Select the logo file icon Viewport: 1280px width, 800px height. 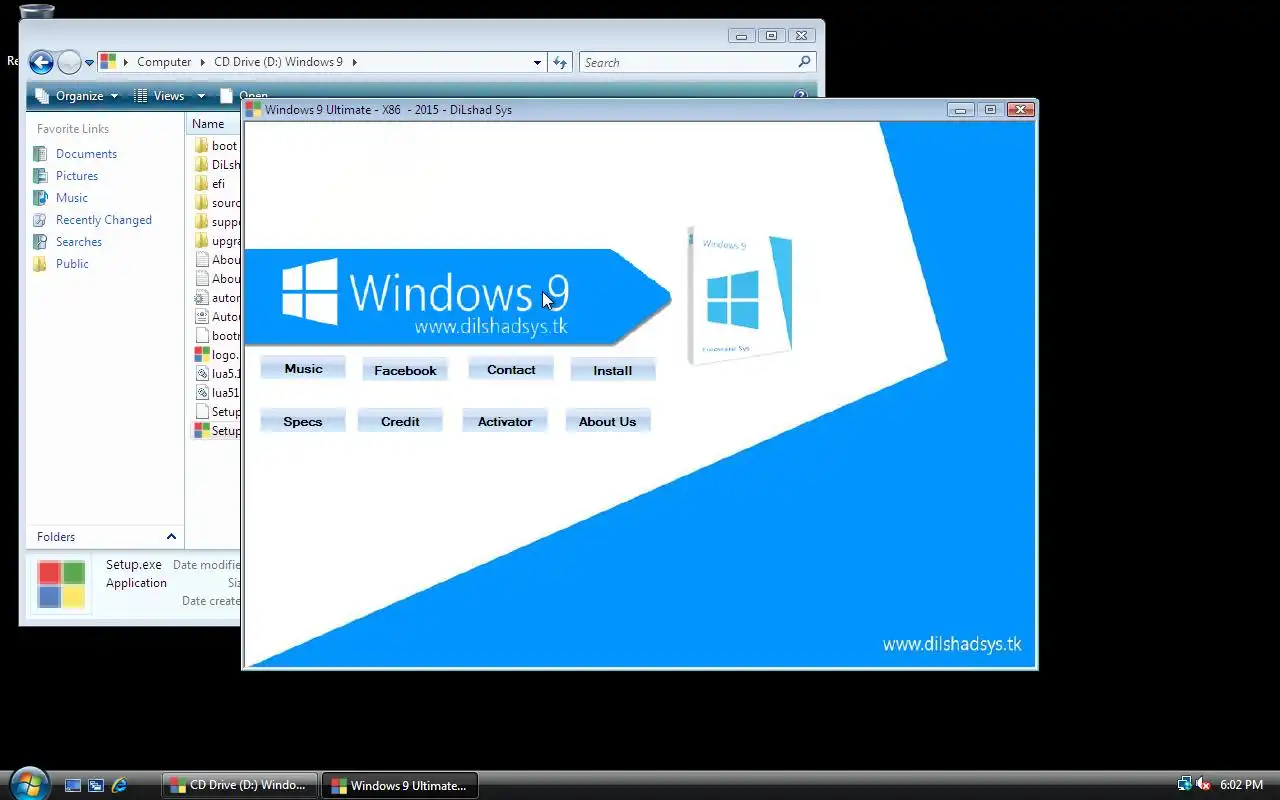pyautogui.click(x=202, y=355)
